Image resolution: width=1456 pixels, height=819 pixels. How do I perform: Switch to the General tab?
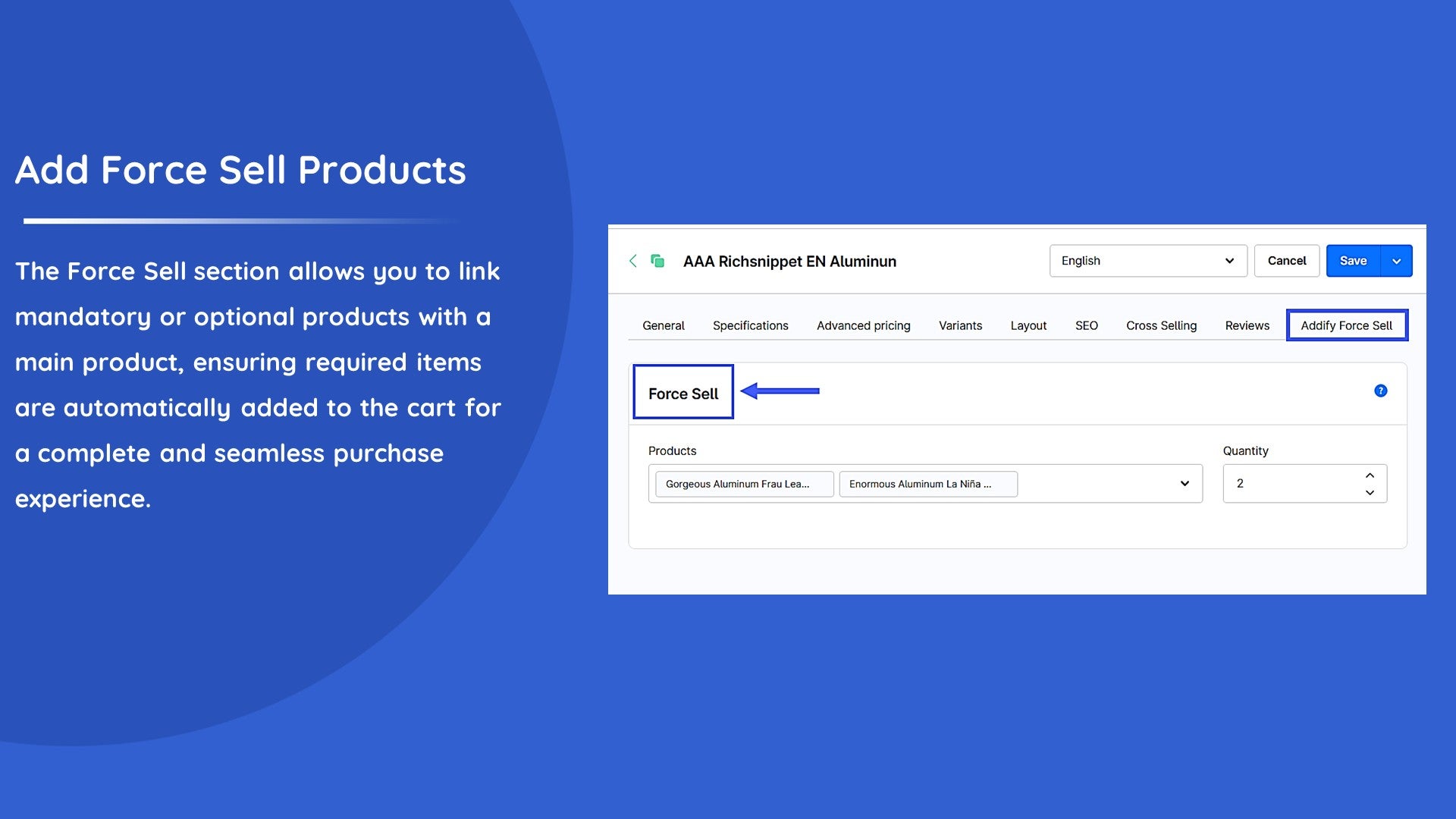pyautogui.click(x=663, y=325)
